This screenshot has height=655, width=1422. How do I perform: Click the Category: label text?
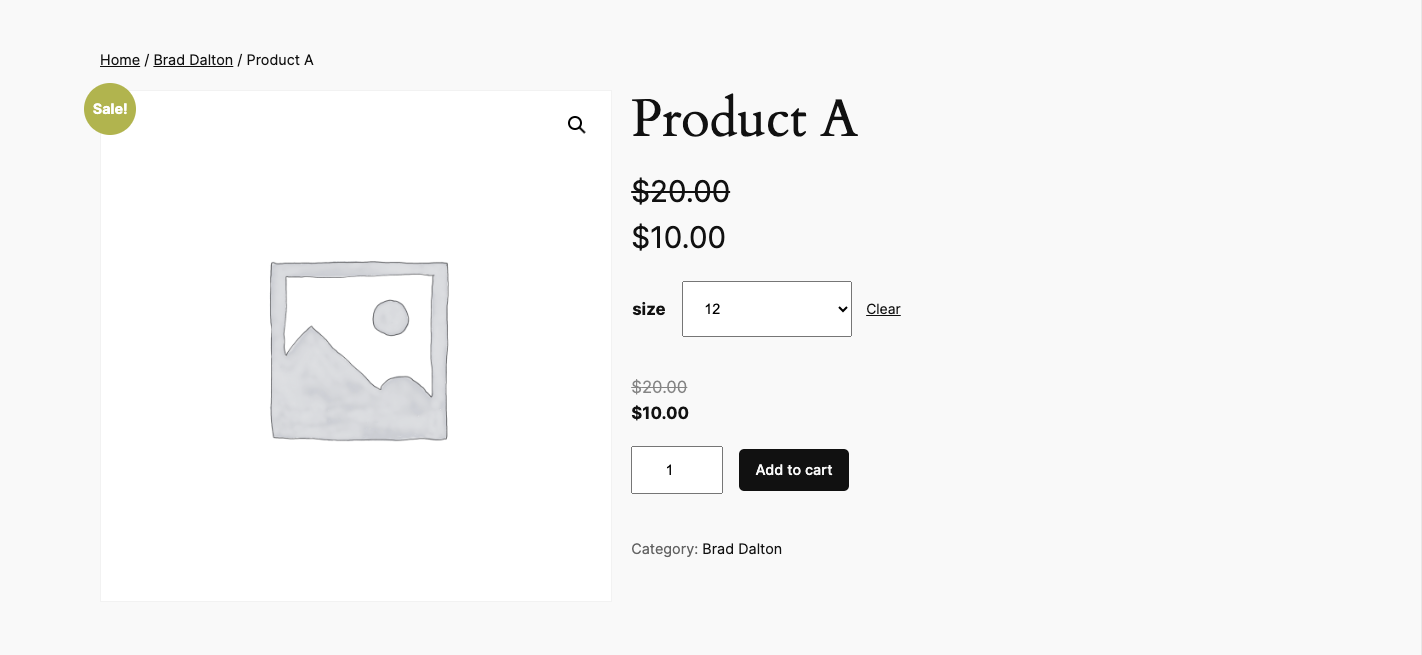664,549
